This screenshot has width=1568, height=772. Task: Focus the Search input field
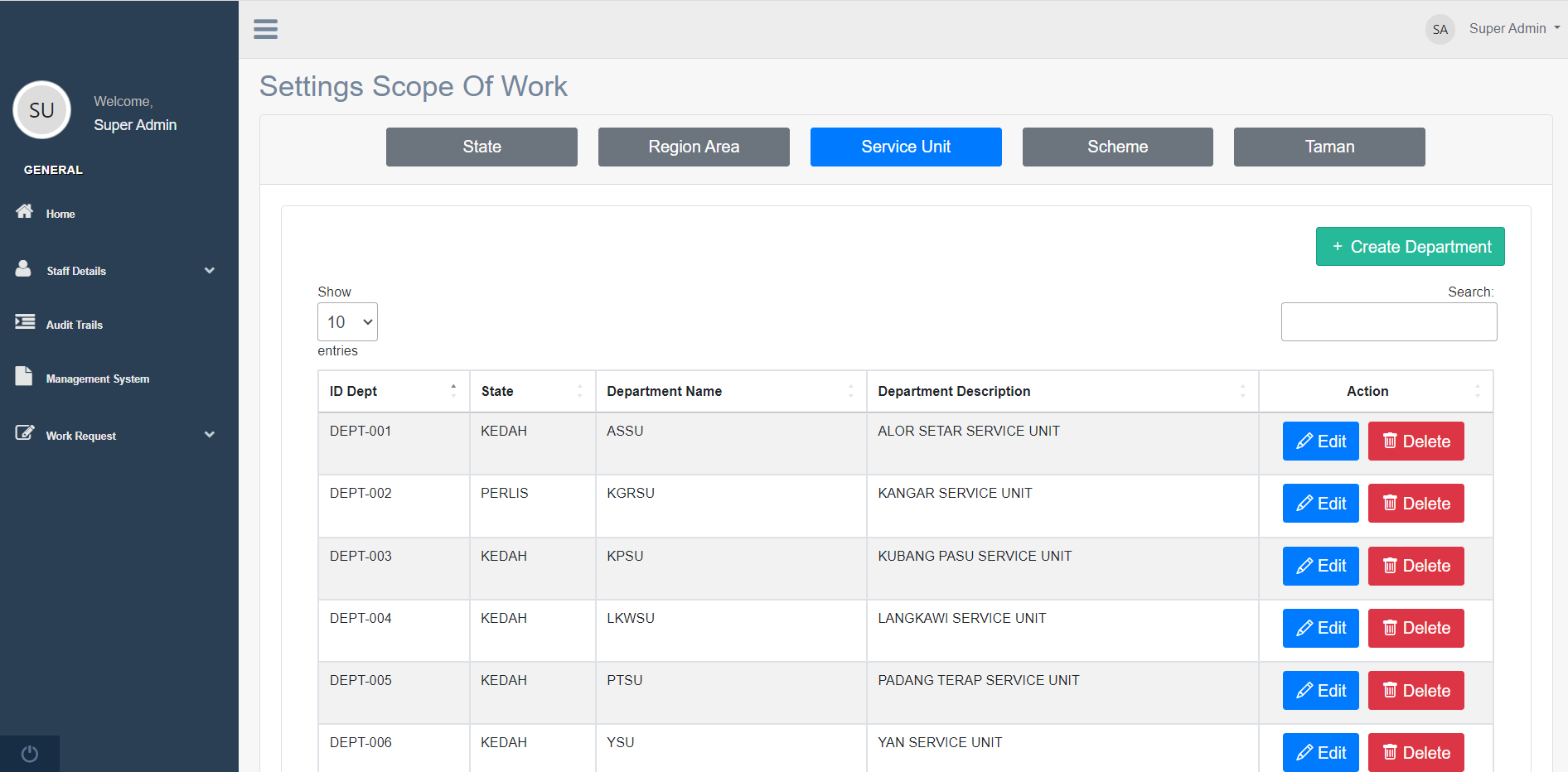1388,322
